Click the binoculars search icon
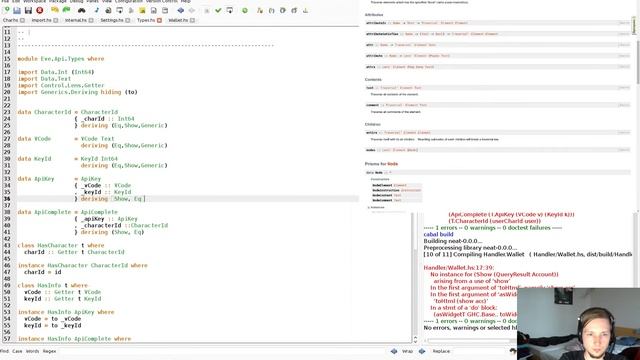 82,10
